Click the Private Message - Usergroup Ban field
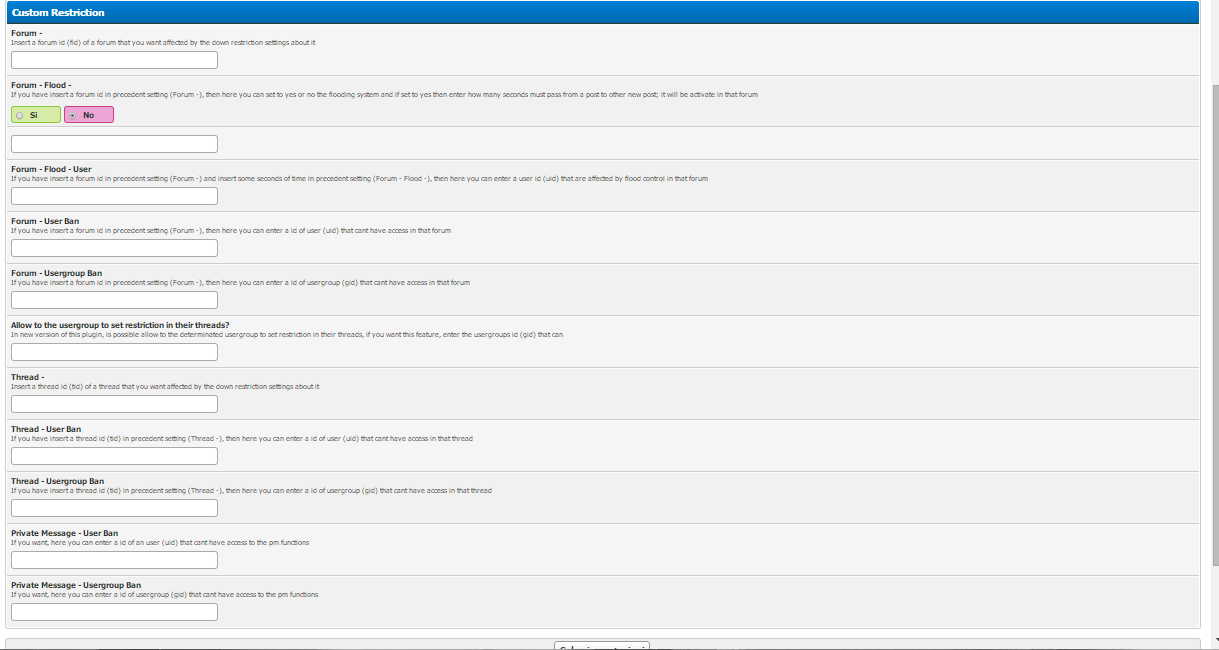Image resolution: width=1219 pixels, height=650 pixels. tap(114, 612)
